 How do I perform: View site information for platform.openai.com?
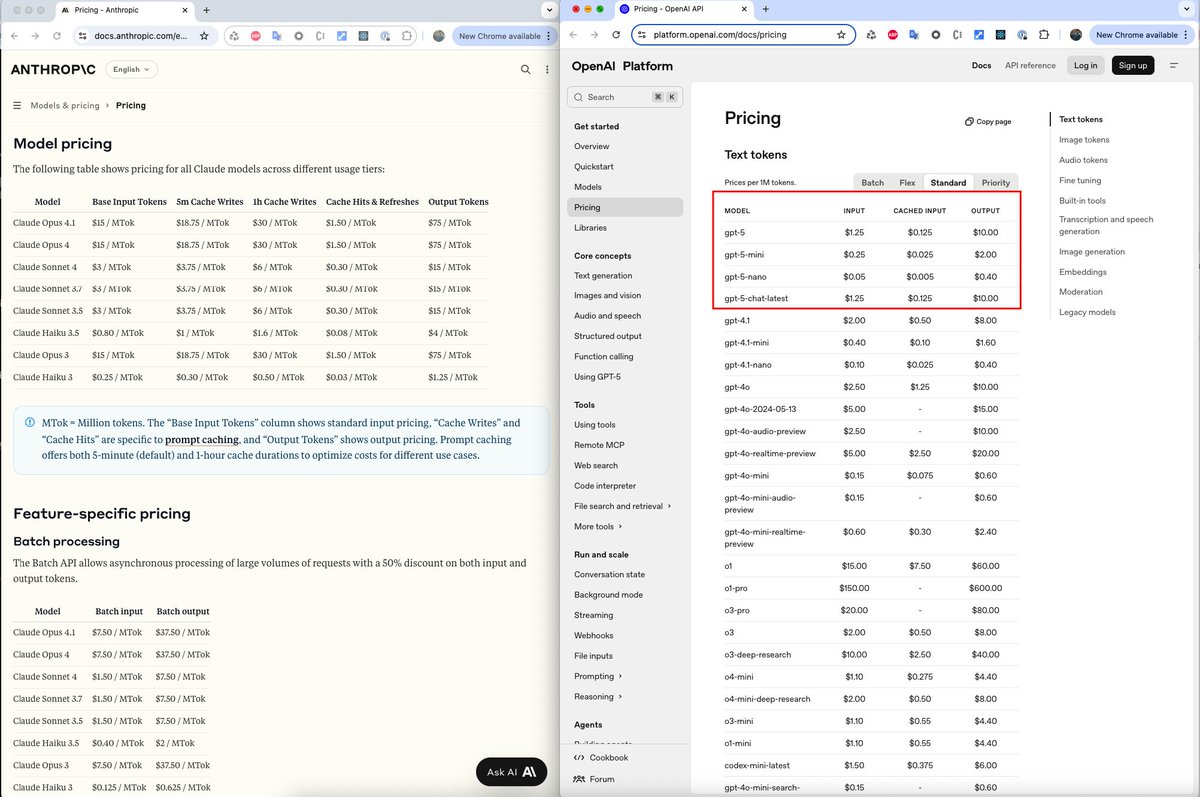point(643,35)
